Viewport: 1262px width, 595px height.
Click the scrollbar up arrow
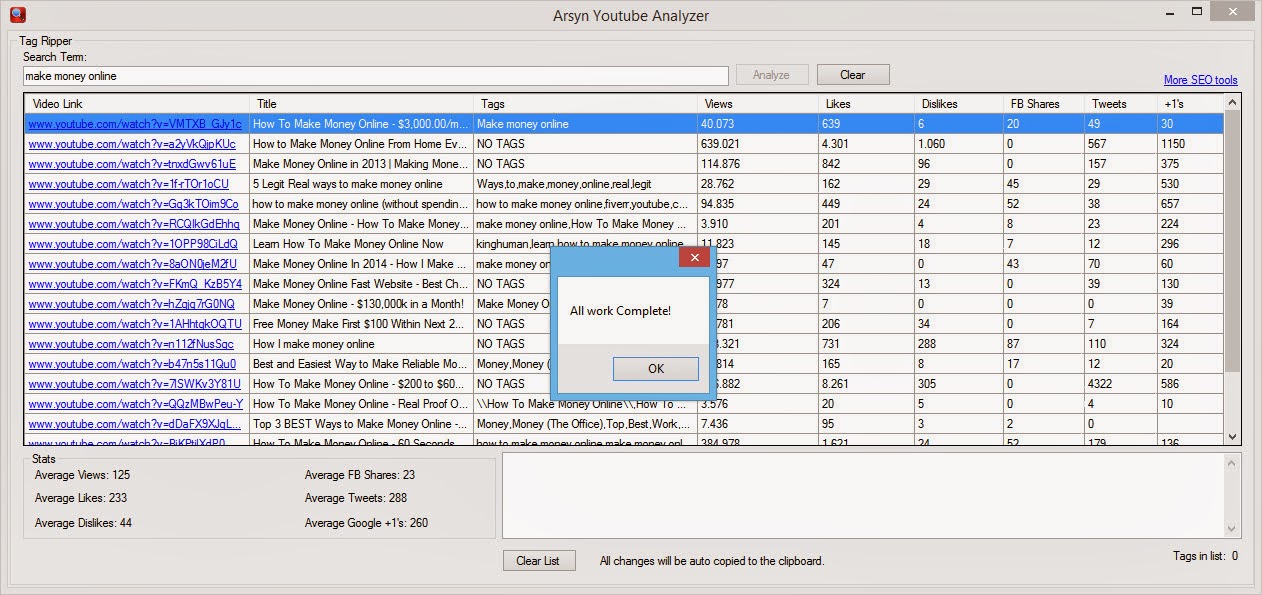1233,103
